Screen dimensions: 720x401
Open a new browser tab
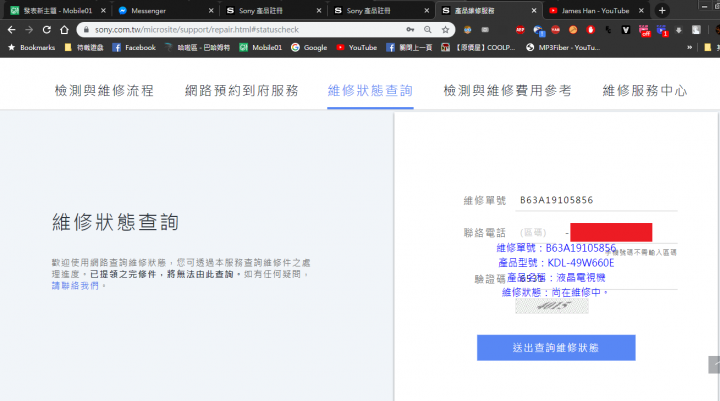(x=662, y=11)
